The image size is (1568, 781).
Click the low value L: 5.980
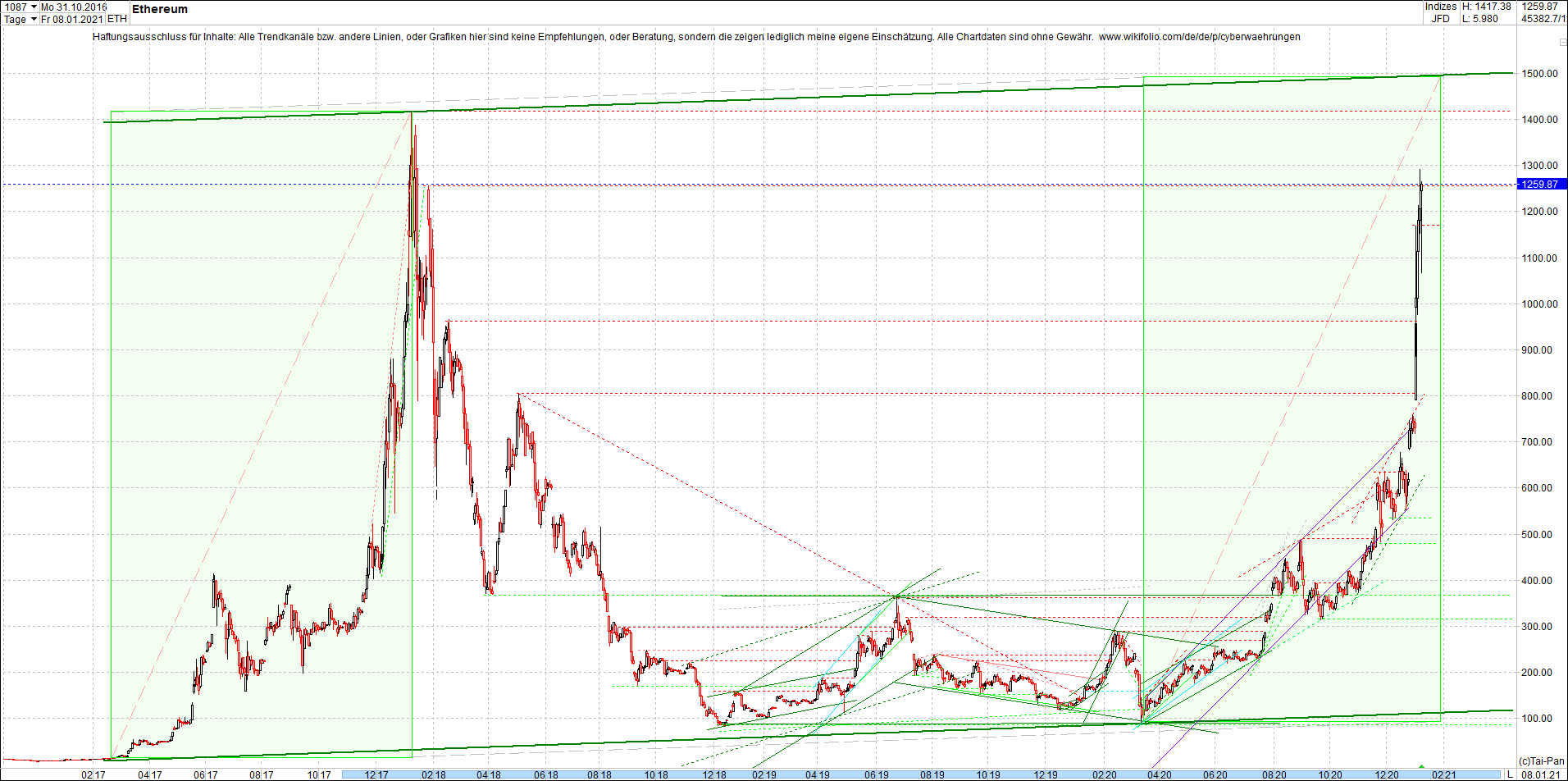pos(1481,18)
